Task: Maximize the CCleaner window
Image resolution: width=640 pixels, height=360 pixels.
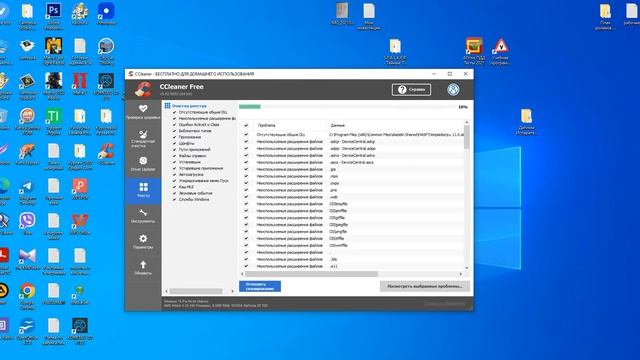Action: (x=450, y=74)
